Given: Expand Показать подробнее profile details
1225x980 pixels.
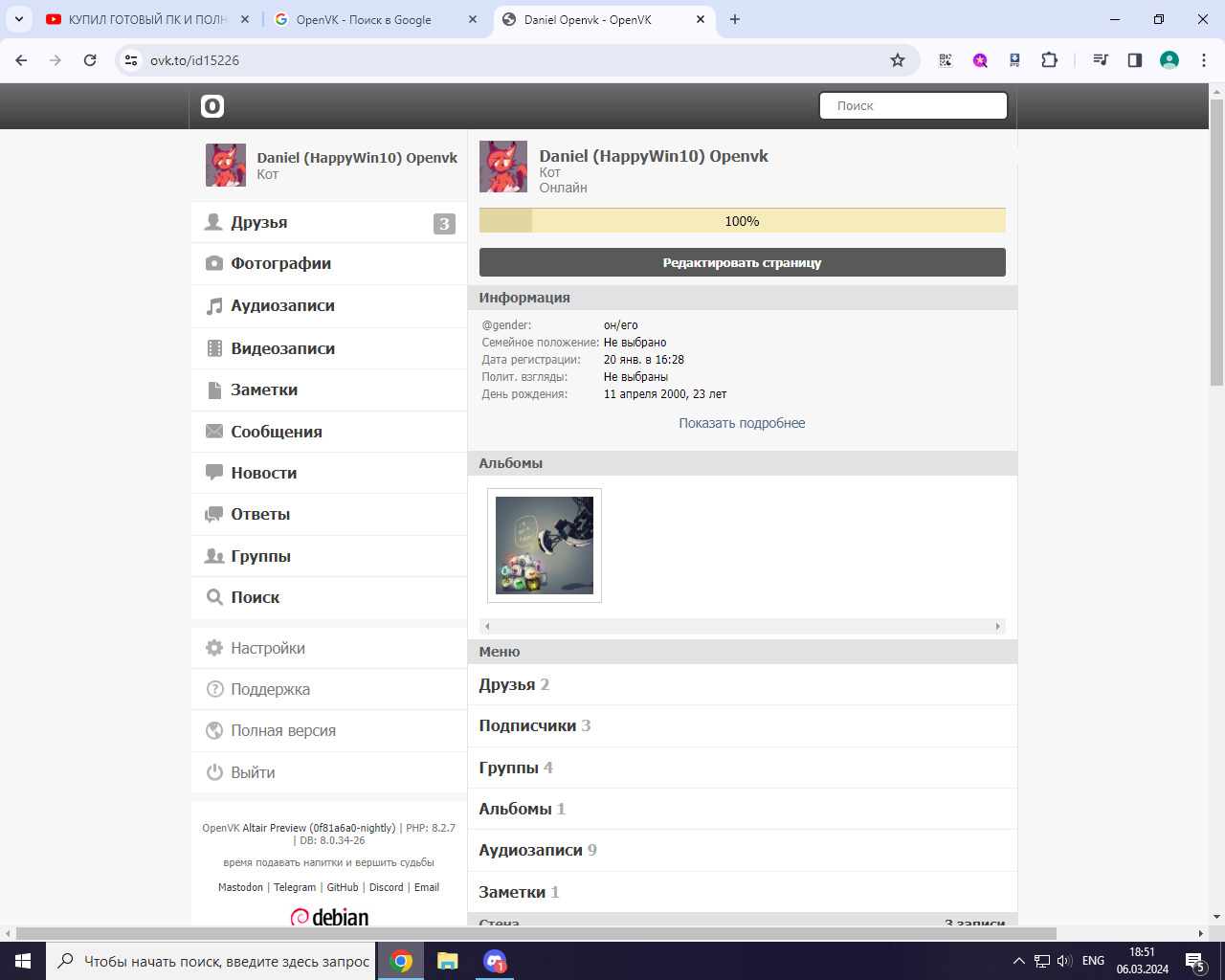Looking at the screenshot, I should (x=742, y=423).
